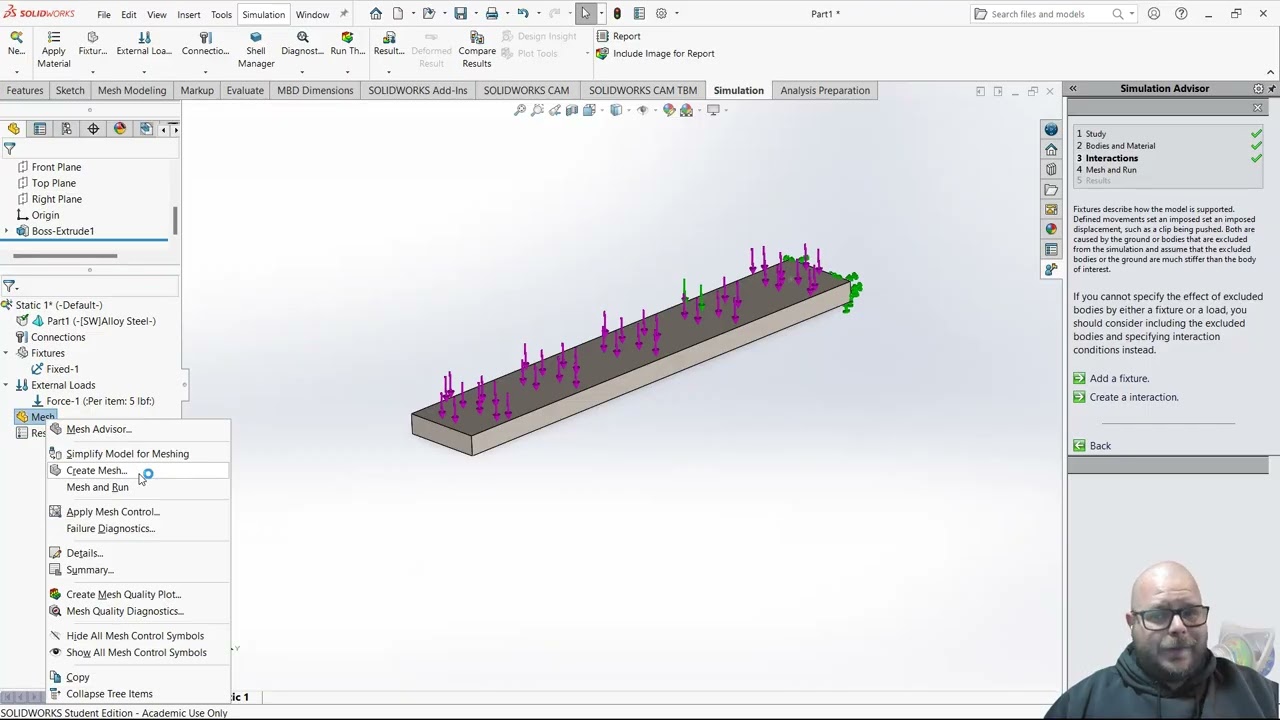Screen dimensions: 1280x720
Task: Click the Back link in Simulation Advisor
Action: point(1100,446)
